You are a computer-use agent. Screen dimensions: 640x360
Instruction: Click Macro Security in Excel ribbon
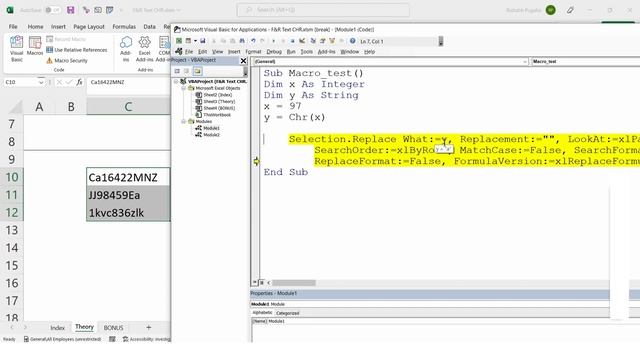(67, 60)
